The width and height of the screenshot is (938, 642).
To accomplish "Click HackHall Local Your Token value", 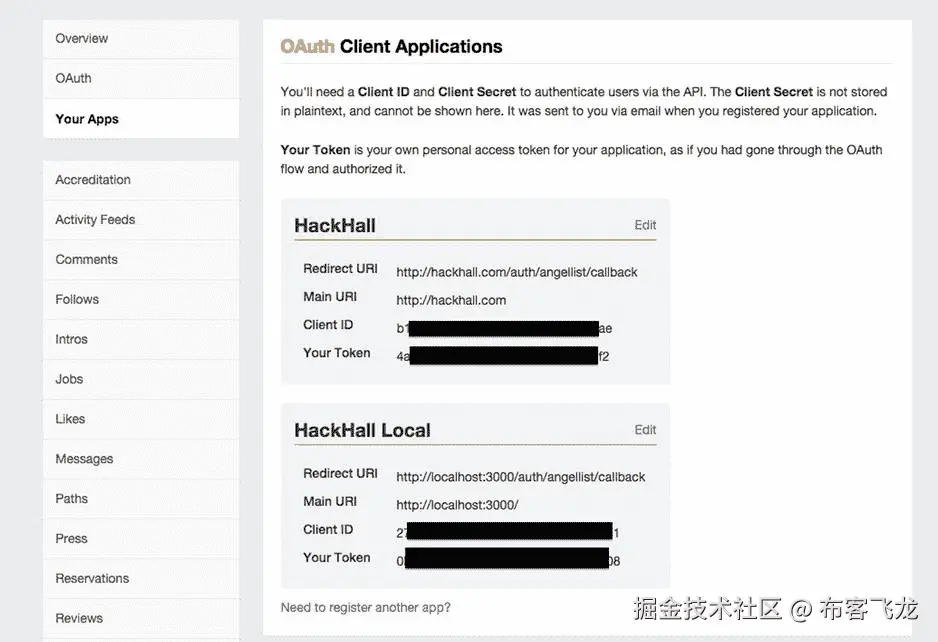I will [508, 559].
